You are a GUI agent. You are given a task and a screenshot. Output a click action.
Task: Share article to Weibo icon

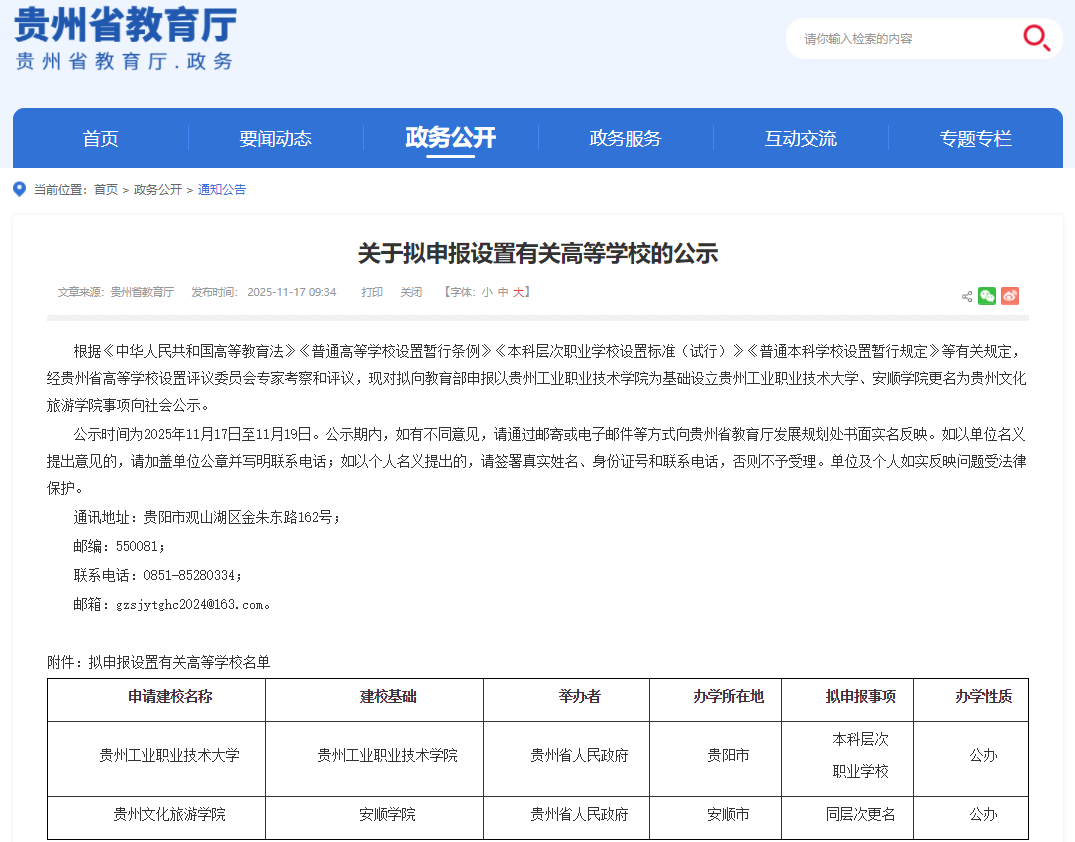[1010, 296]
